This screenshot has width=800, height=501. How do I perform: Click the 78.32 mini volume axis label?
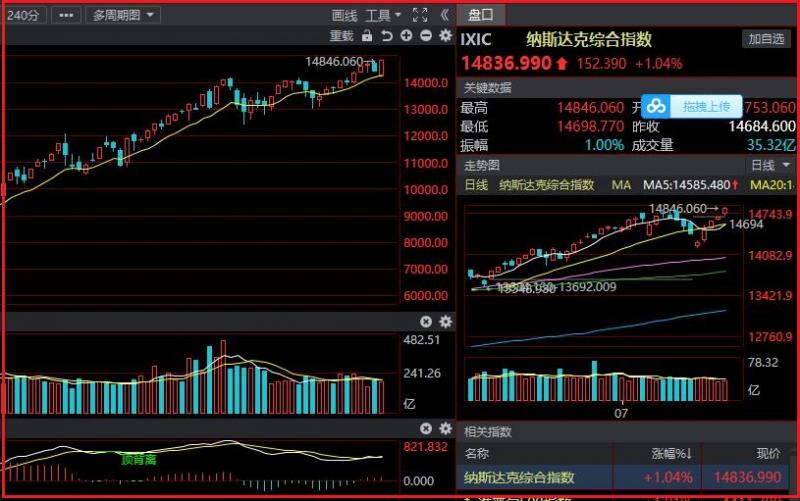click(x=763, y=363)
